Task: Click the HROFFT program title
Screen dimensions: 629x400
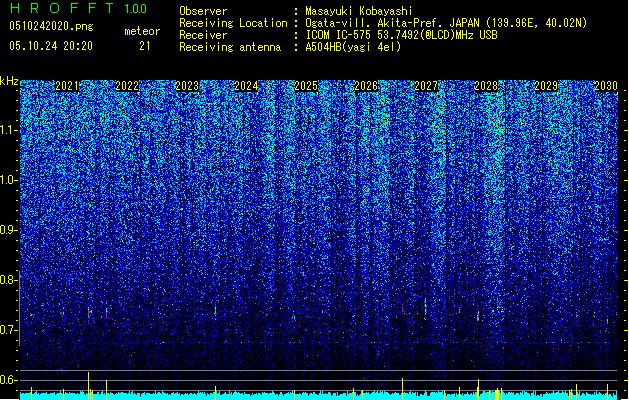Action: pos(62,8)
